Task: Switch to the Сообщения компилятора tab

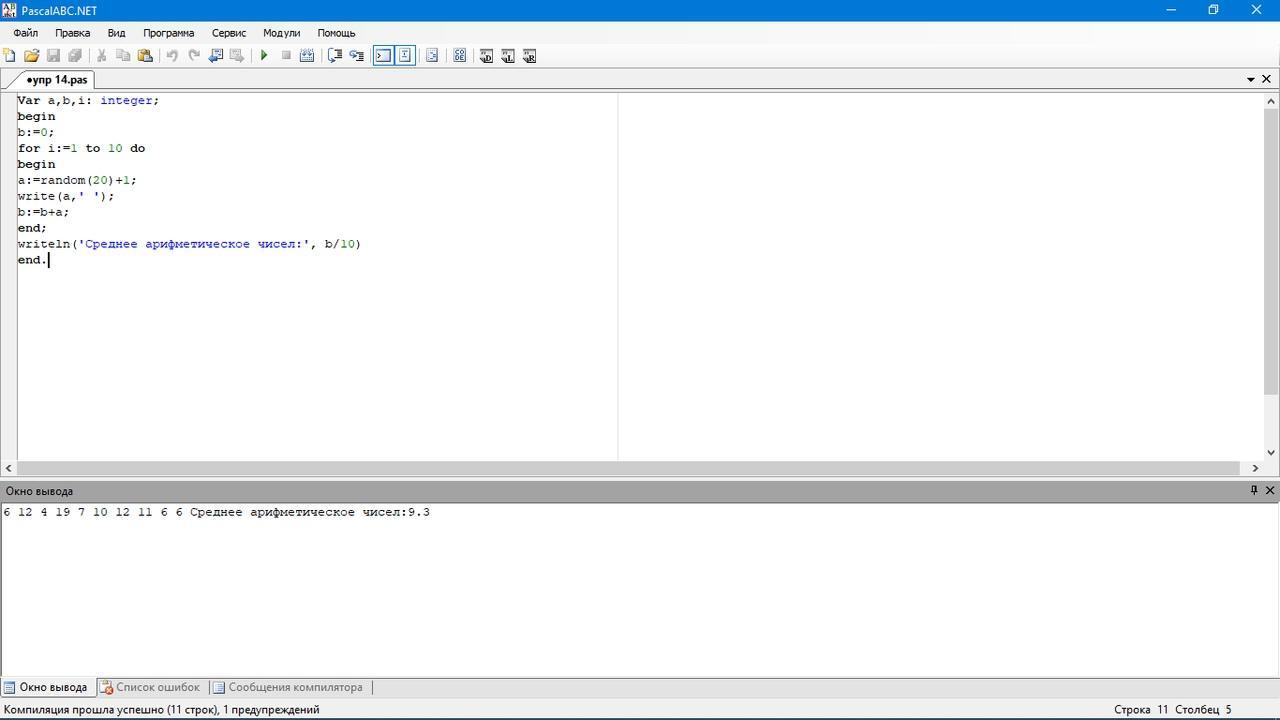Action: coord(288,688)
